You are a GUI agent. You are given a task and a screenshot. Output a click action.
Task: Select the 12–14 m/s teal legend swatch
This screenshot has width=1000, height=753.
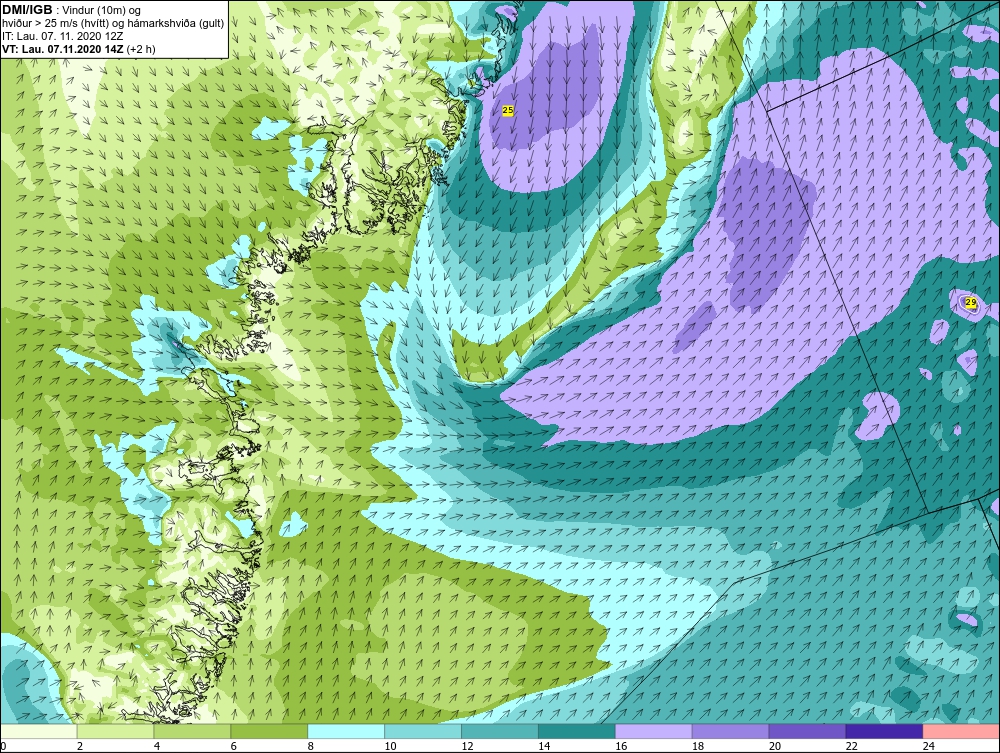[x=500, y=731]
